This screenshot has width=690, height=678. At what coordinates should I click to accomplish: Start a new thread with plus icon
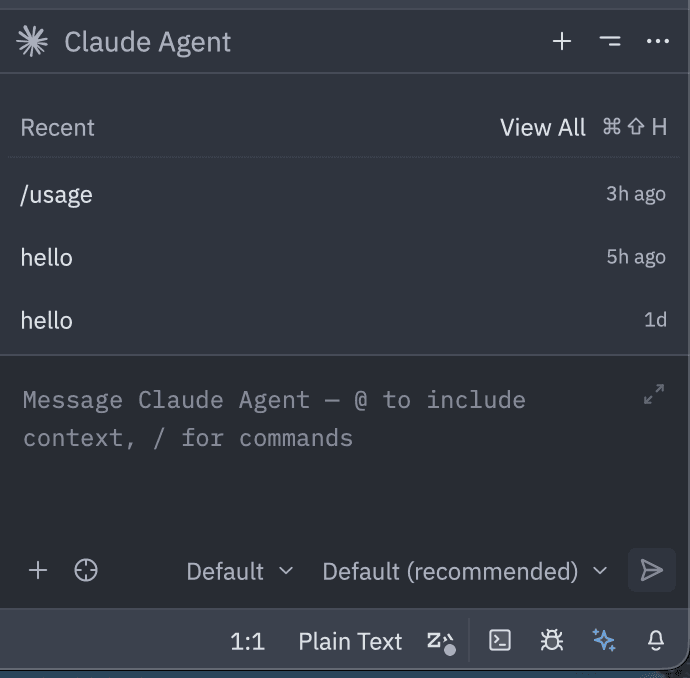(562, 41)
